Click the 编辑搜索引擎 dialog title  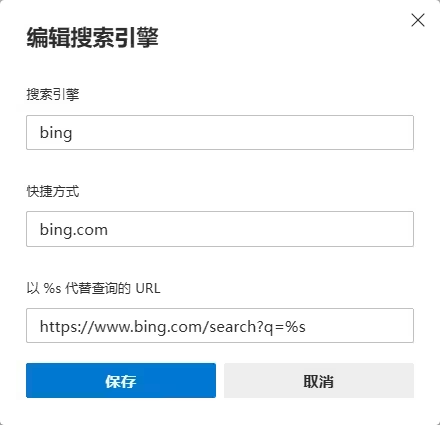point(93,38)
